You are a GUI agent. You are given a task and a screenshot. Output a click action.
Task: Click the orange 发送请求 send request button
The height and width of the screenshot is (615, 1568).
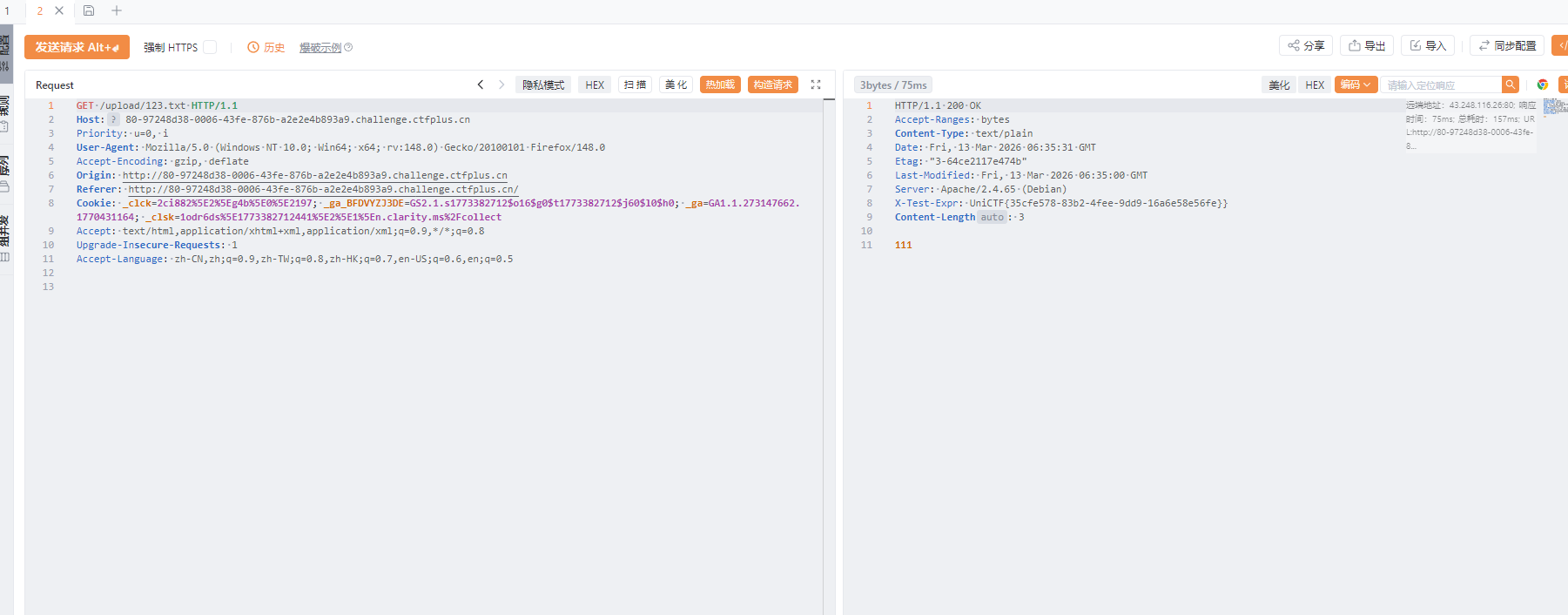[x=77, y=47]
